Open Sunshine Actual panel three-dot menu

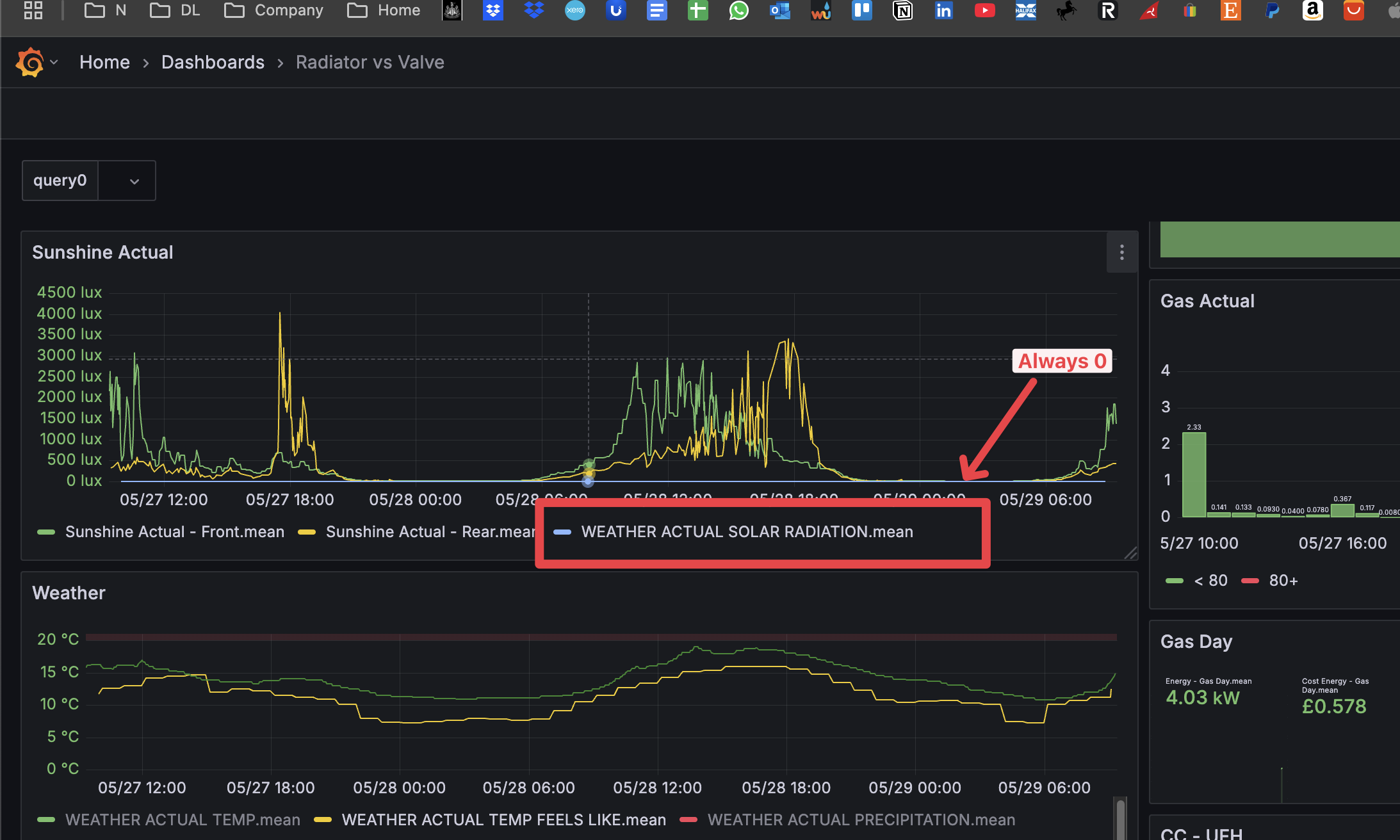coord(1121,252)
